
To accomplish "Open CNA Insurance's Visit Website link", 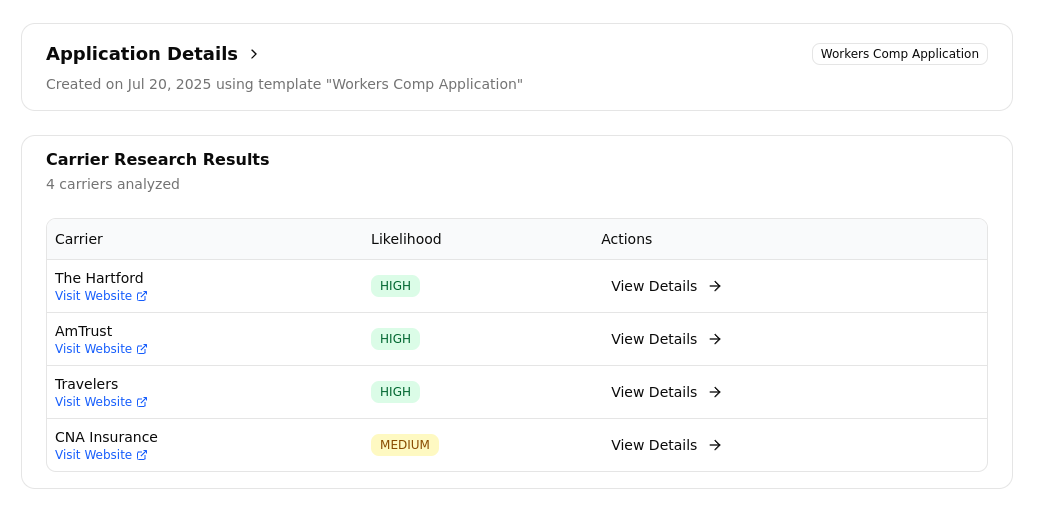I will click(101, 455).
